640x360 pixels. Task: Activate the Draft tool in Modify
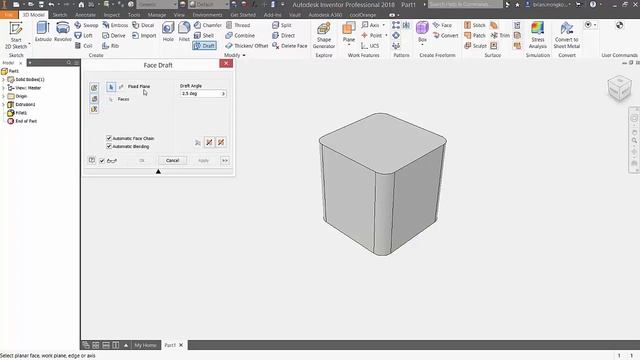tap(204, 46)
